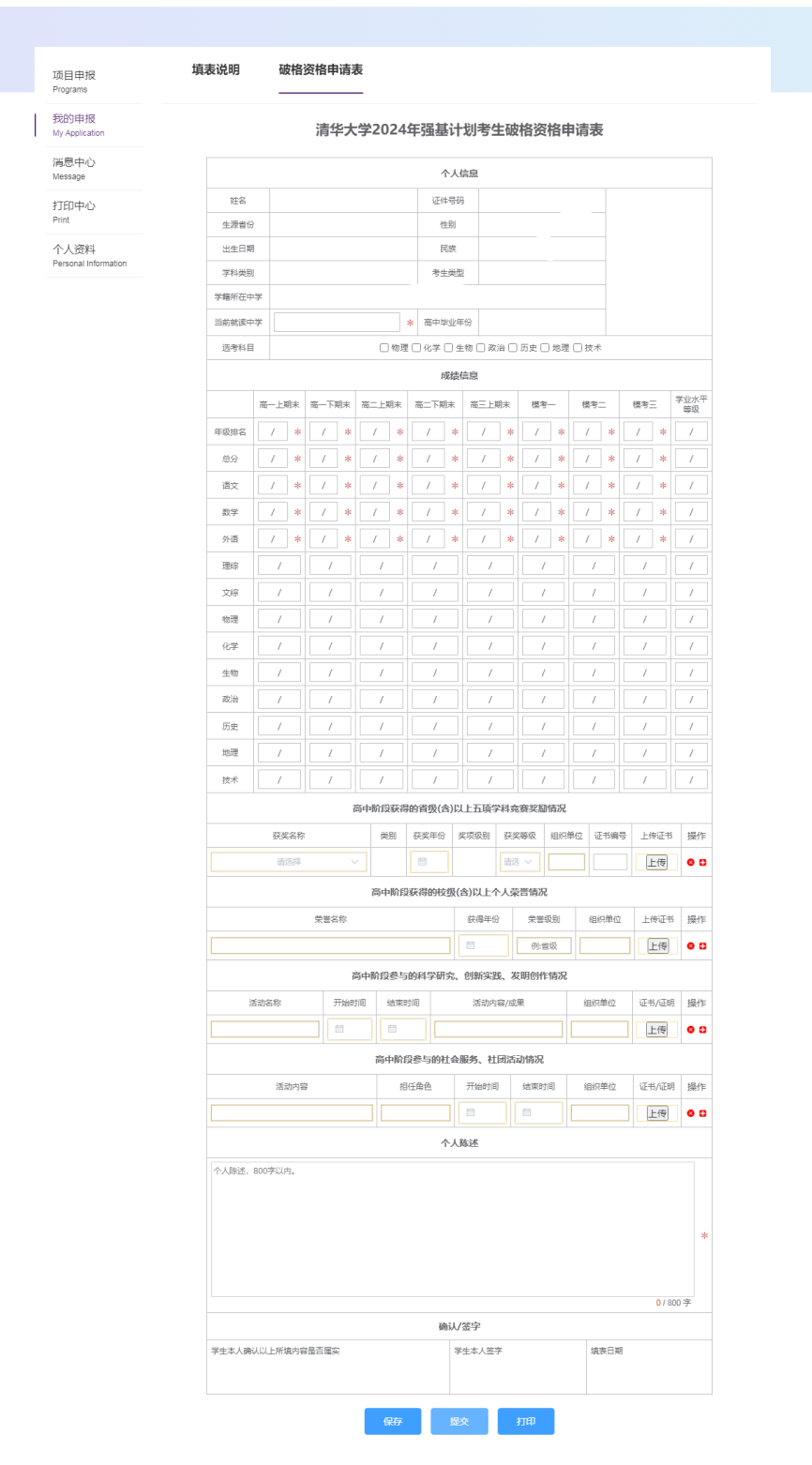Remove the scientific research activity row

point(691,1029)
